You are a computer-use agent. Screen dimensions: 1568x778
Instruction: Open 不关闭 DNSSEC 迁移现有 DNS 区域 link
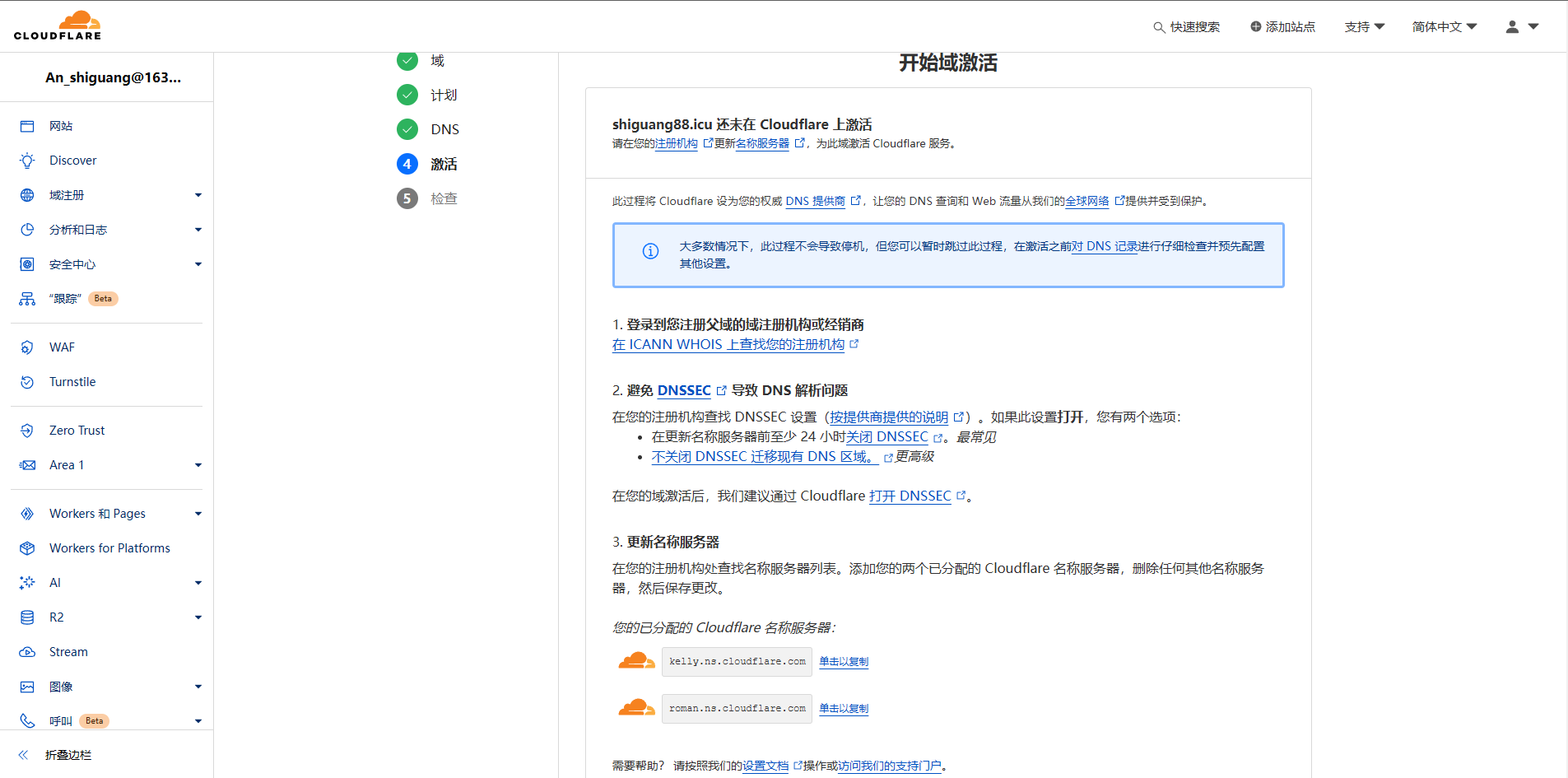[x=765, y=456]
